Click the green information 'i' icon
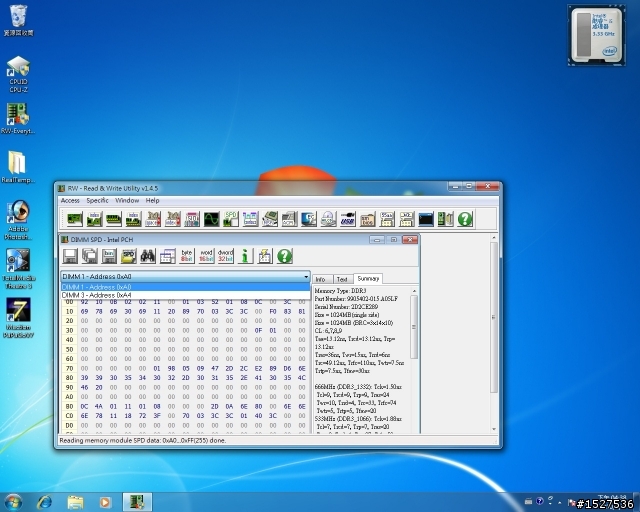Screen dimensions: 640x512 245,256
